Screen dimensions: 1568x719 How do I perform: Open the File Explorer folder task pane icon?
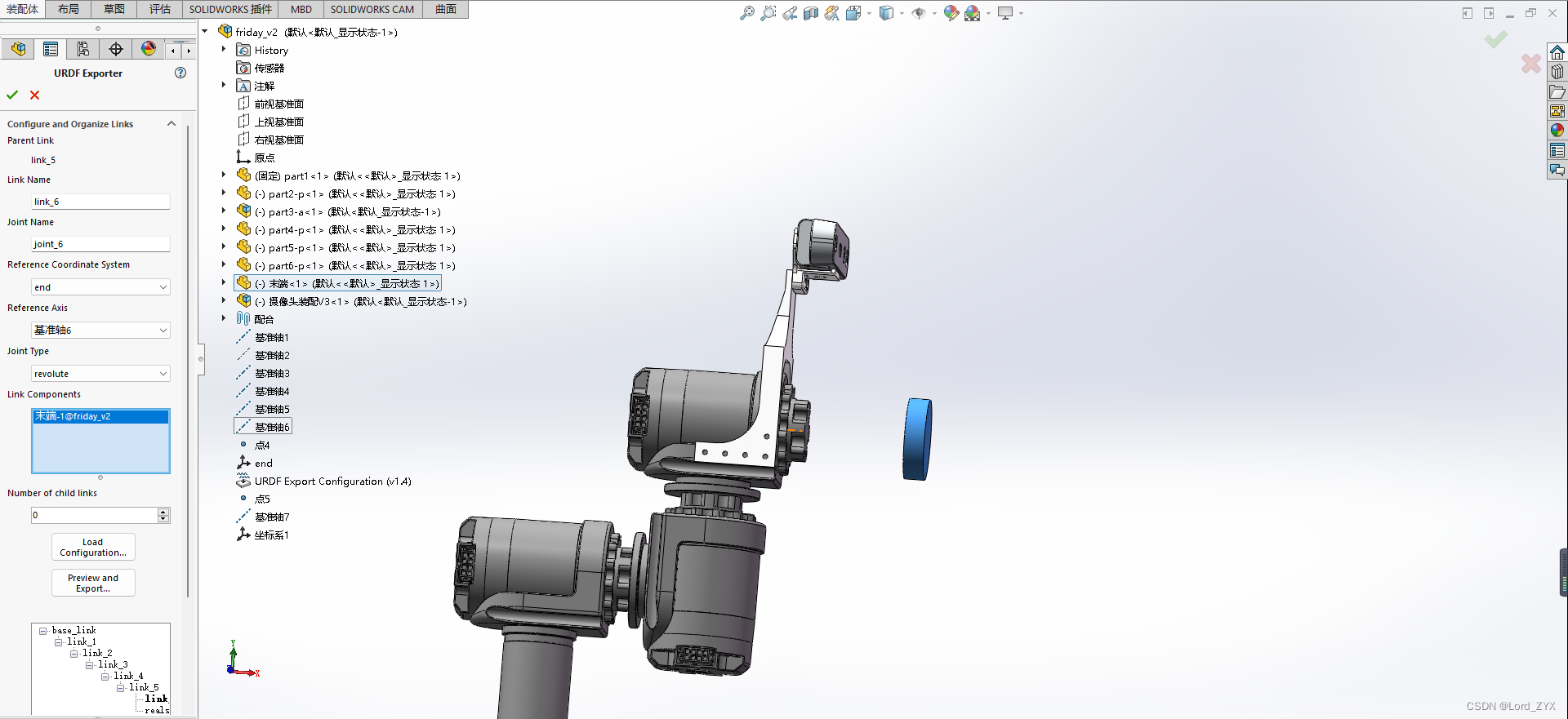(1557, 91)
